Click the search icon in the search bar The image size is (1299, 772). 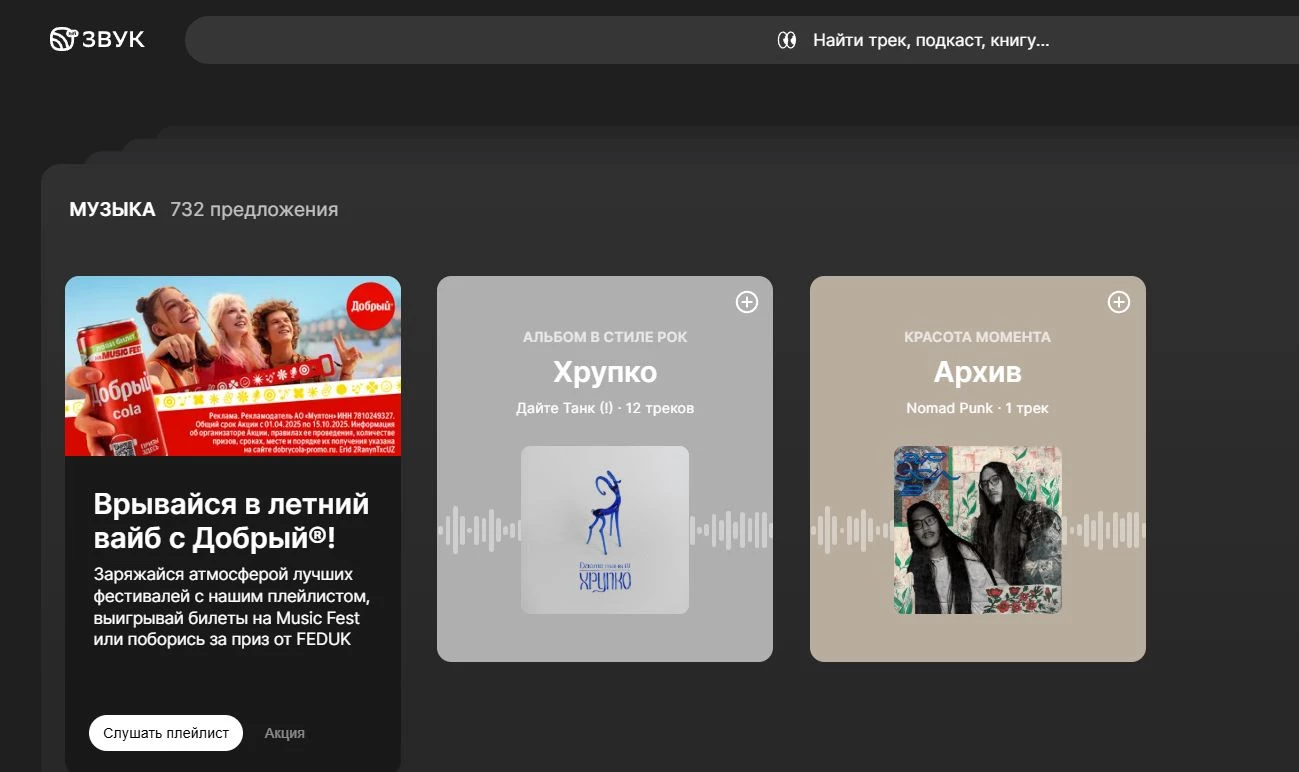(787, 41)
